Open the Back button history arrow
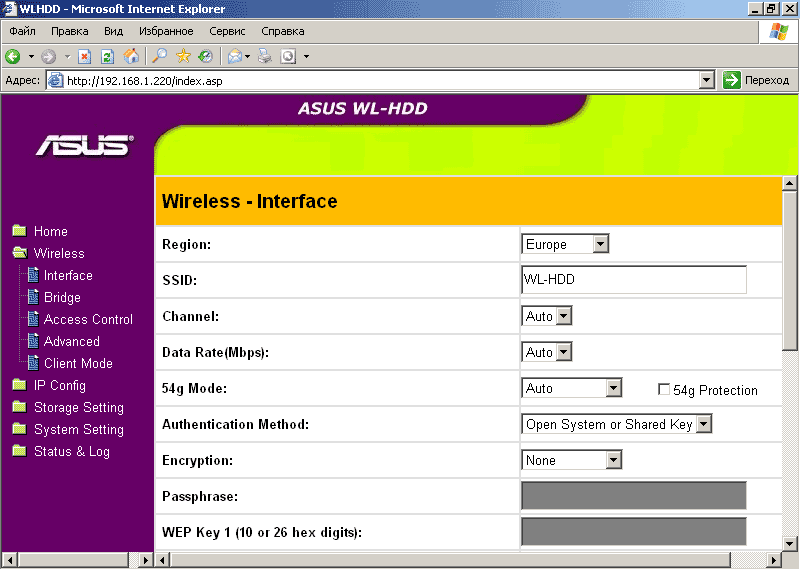800x569 pixels. point(31,56)
